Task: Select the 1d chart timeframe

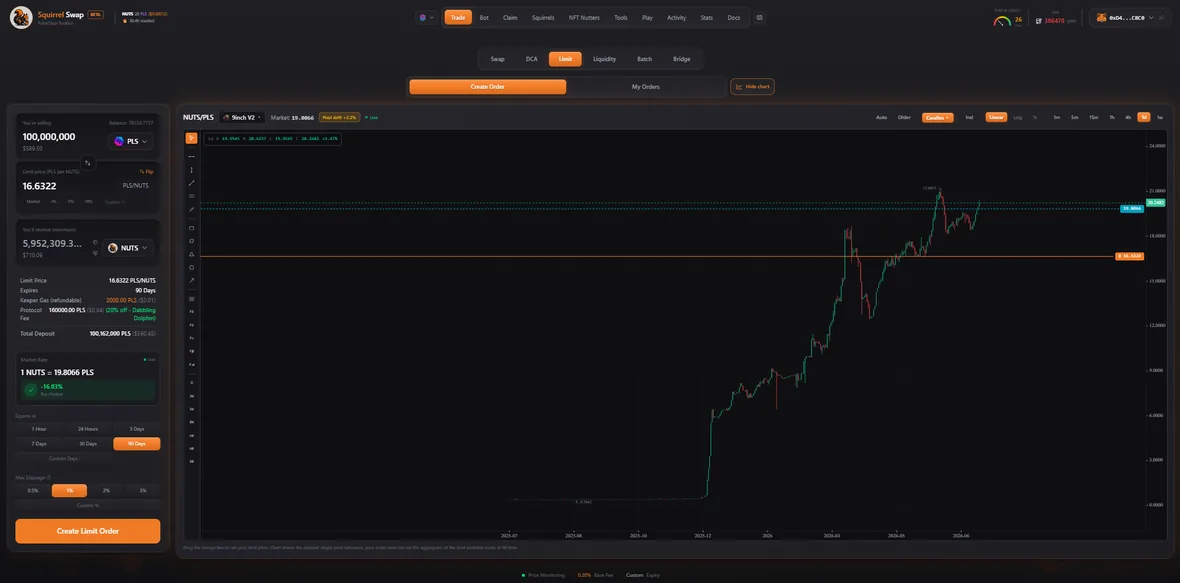Action: (x=1143, y=117)
